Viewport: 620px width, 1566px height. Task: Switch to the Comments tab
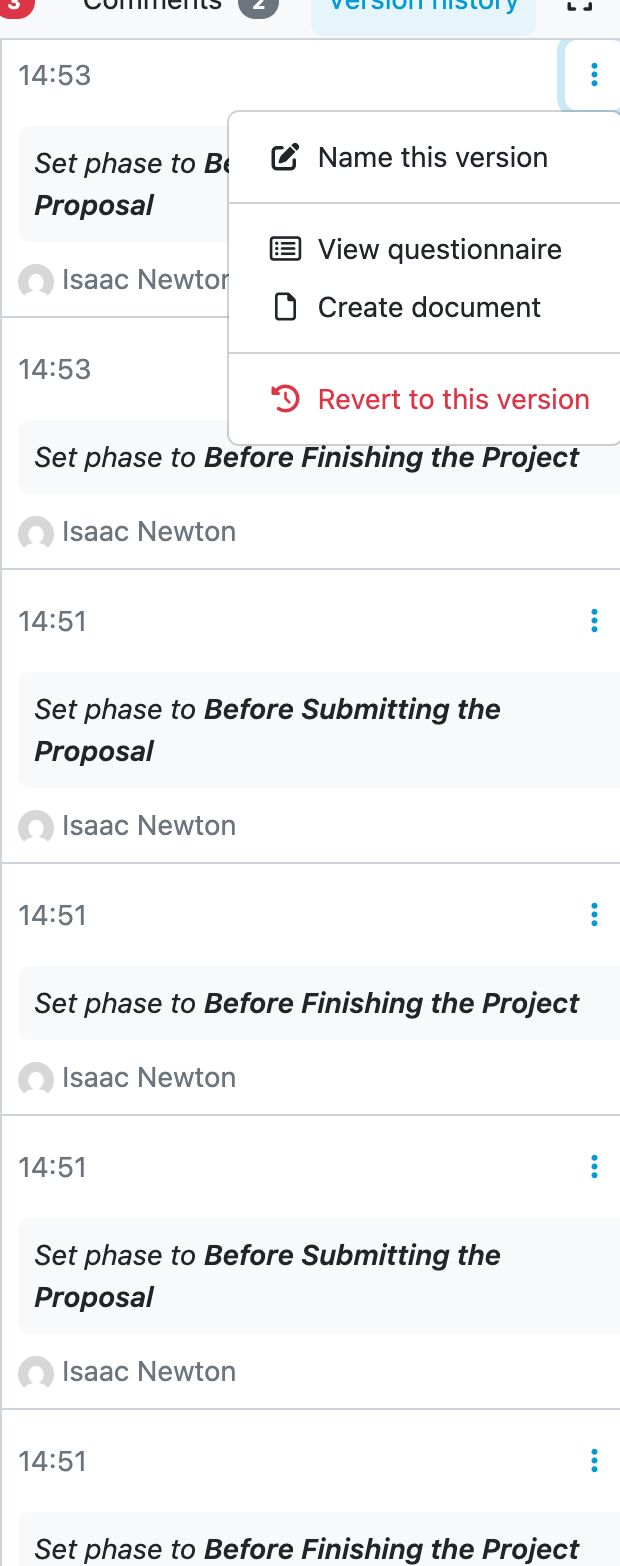[x=151, y=6]
